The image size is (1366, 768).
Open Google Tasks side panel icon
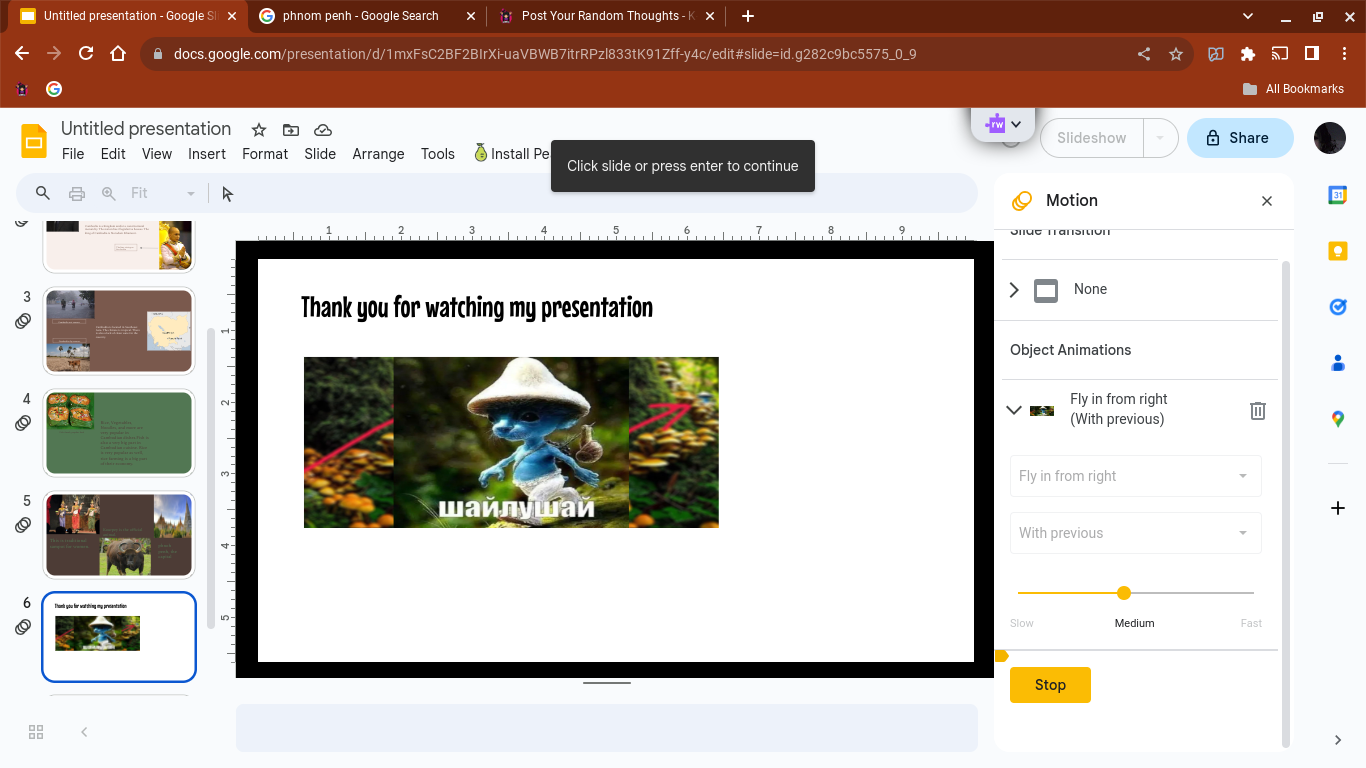pos(1338,307)
